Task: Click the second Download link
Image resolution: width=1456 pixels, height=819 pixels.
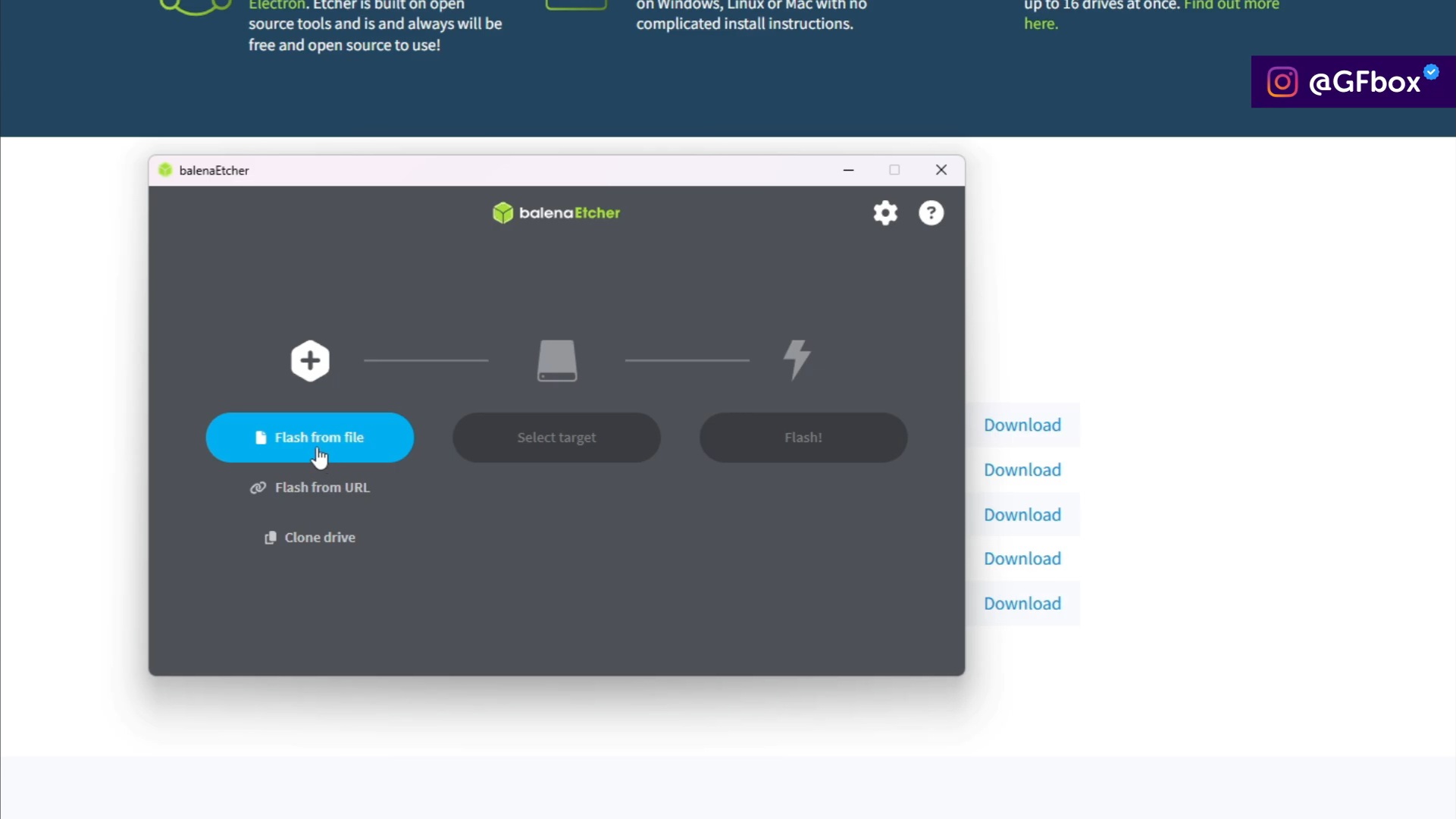Action: pos(1022,470)
